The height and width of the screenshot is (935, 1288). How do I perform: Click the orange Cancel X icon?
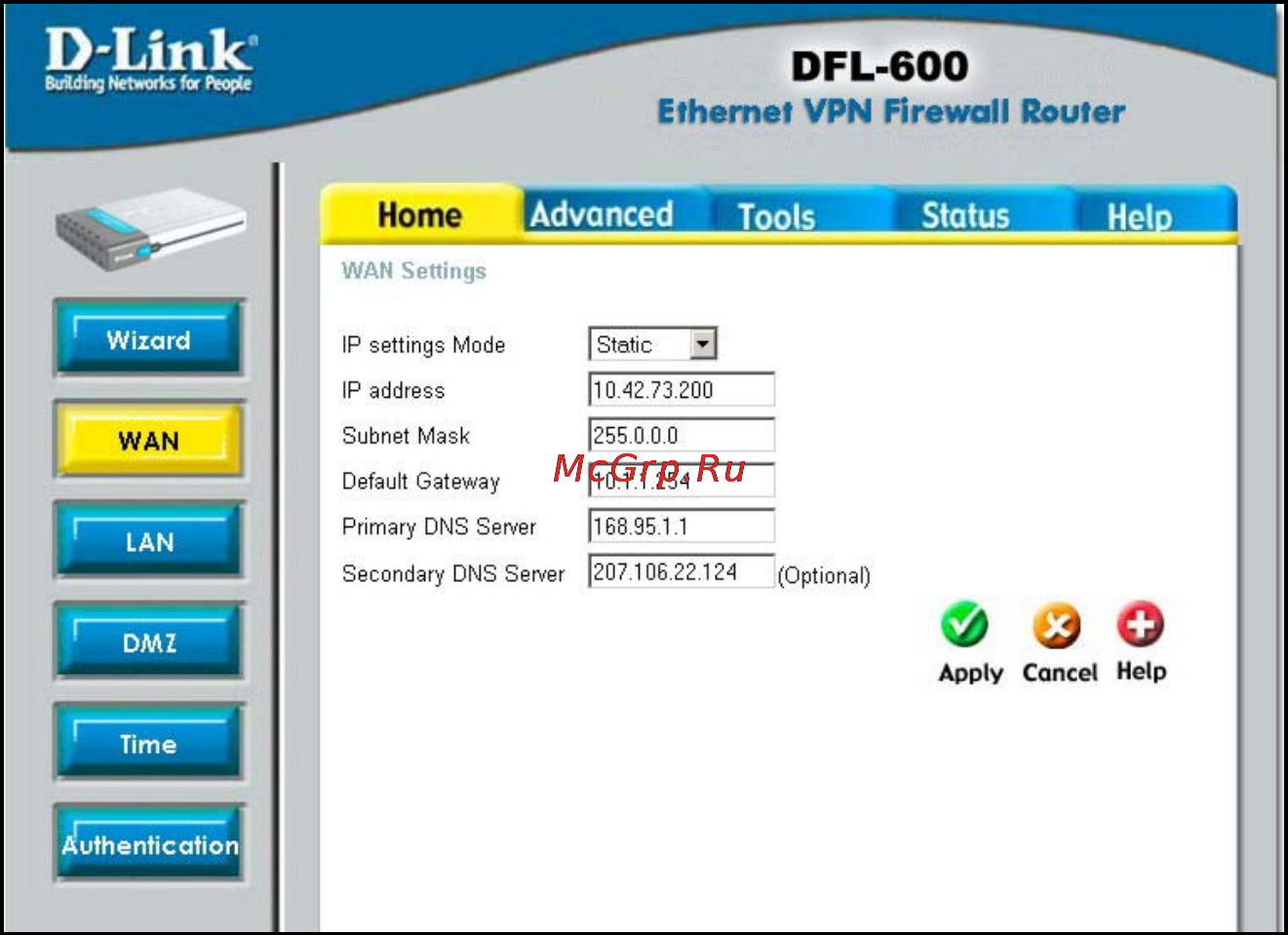click(x=1057, y=625)
